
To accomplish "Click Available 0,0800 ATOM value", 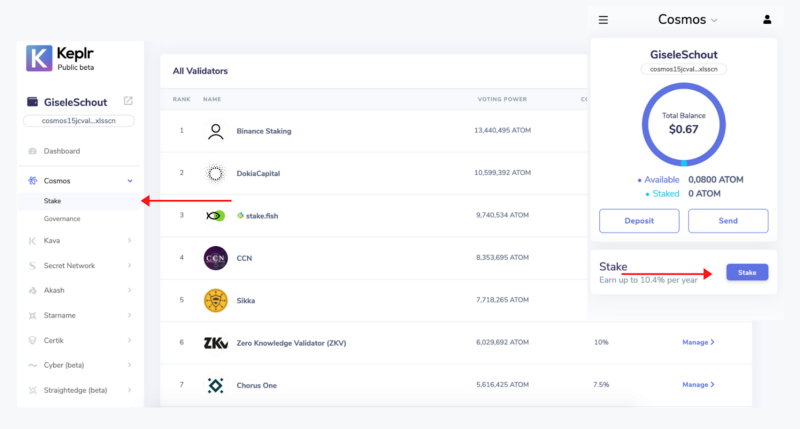I will coord(715,180).
